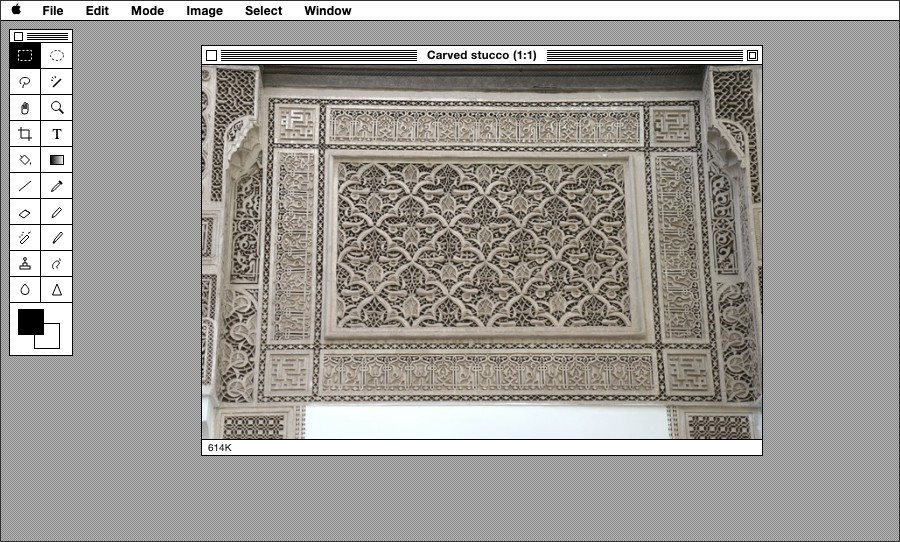Click the black foreground color swatch
Screen dimensions: 900x542
coord(31,322)
